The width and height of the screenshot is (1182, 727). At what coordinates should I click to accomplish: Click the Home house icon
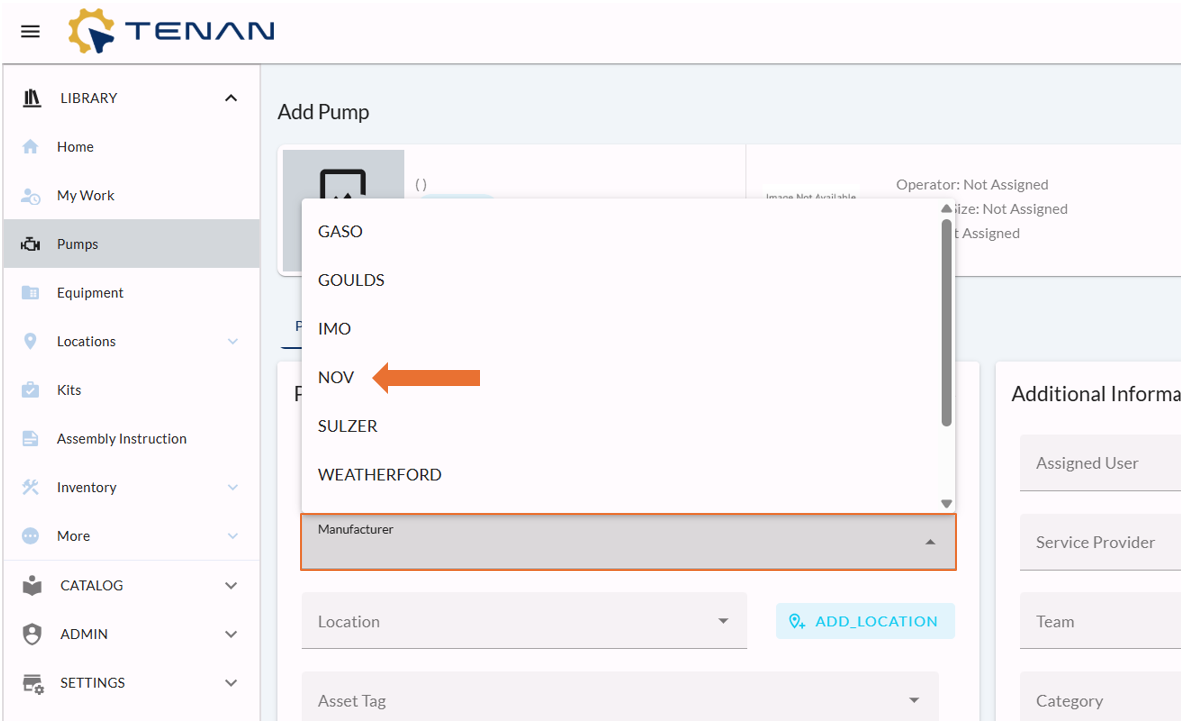point(30,146)
